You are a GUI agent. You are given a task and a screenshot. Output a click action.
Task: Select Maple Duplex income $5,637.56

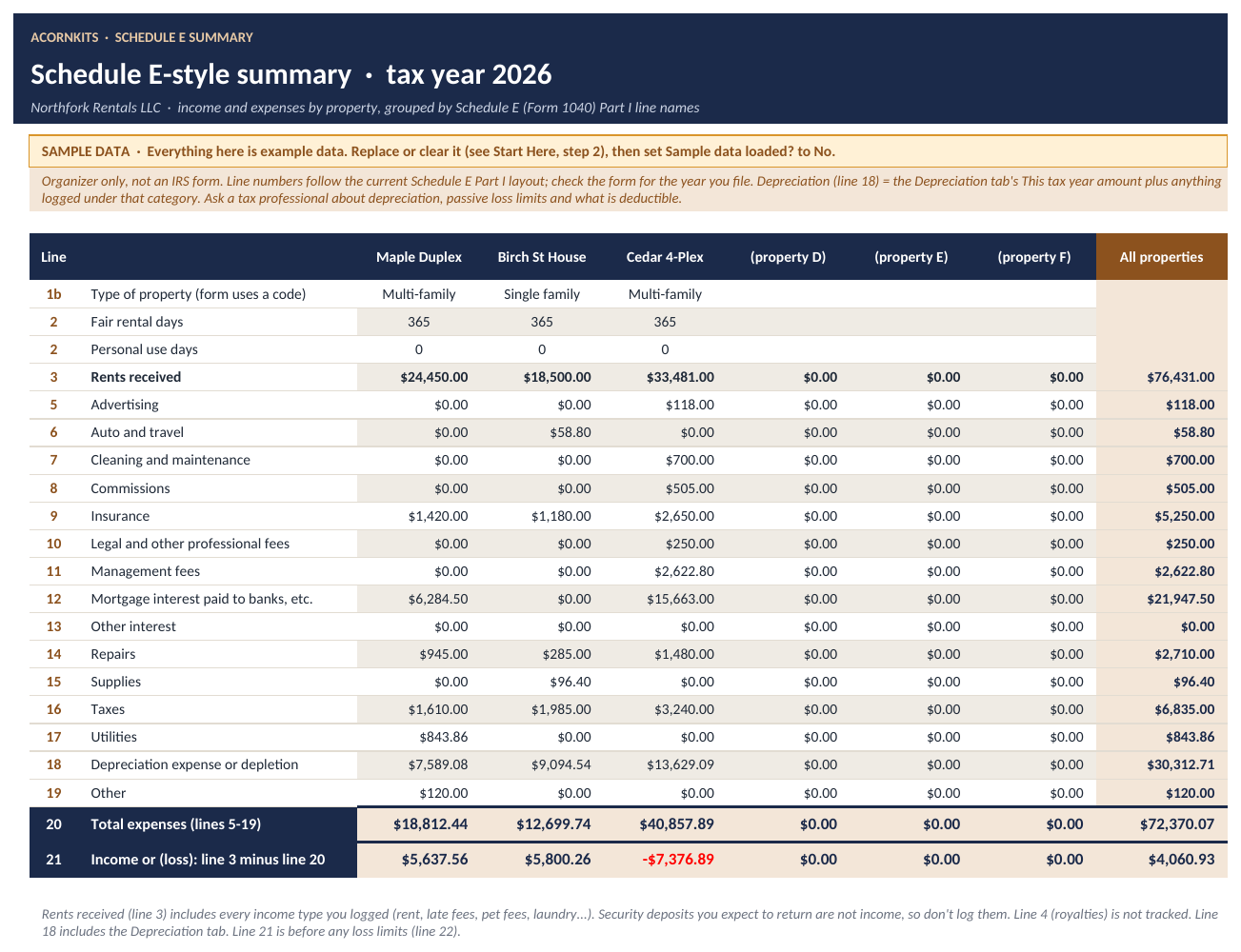point(419,860)
